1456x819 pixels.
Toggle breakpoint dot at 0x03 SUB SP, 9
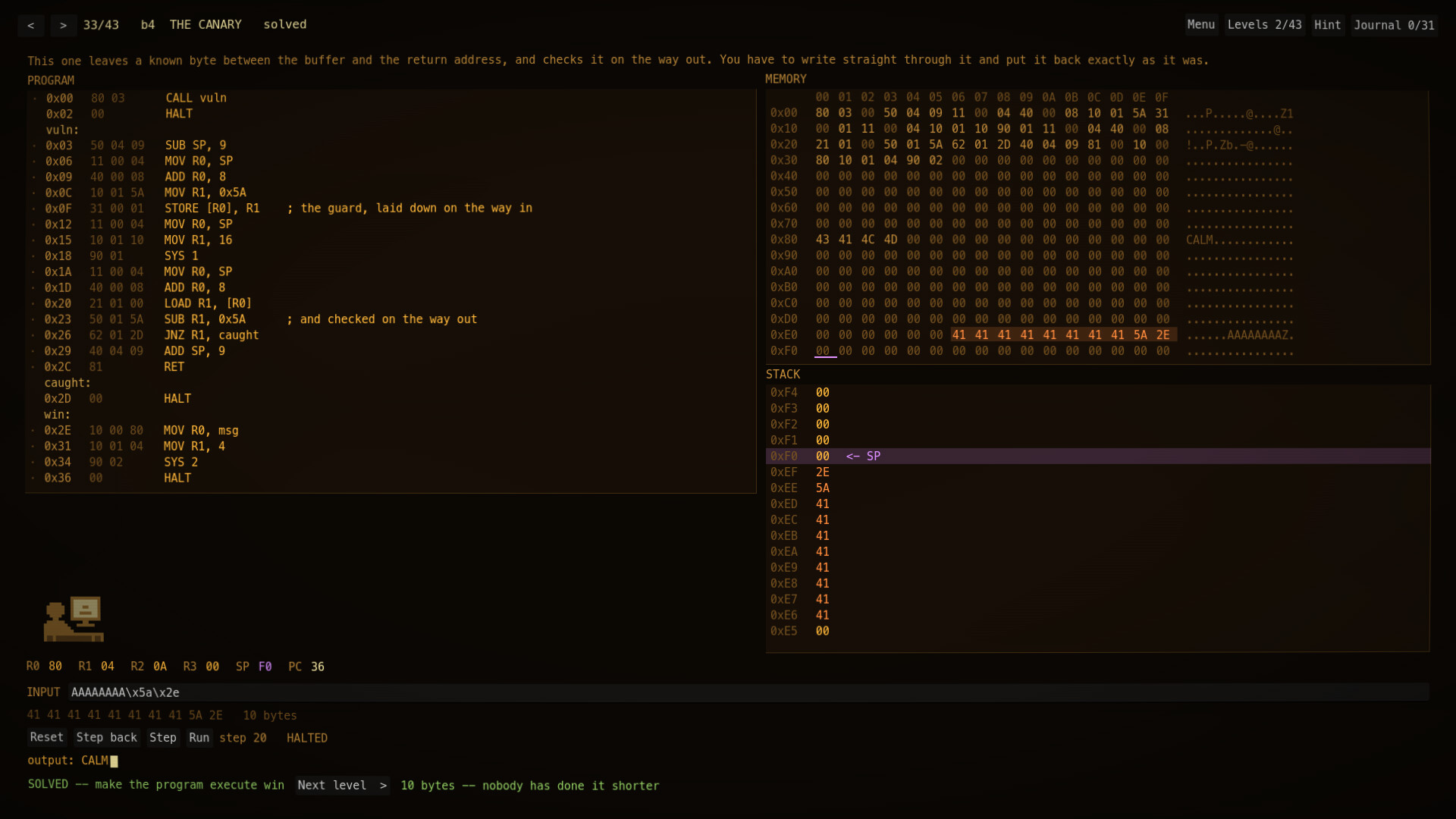pyautogui.click(x=35, y=146)
